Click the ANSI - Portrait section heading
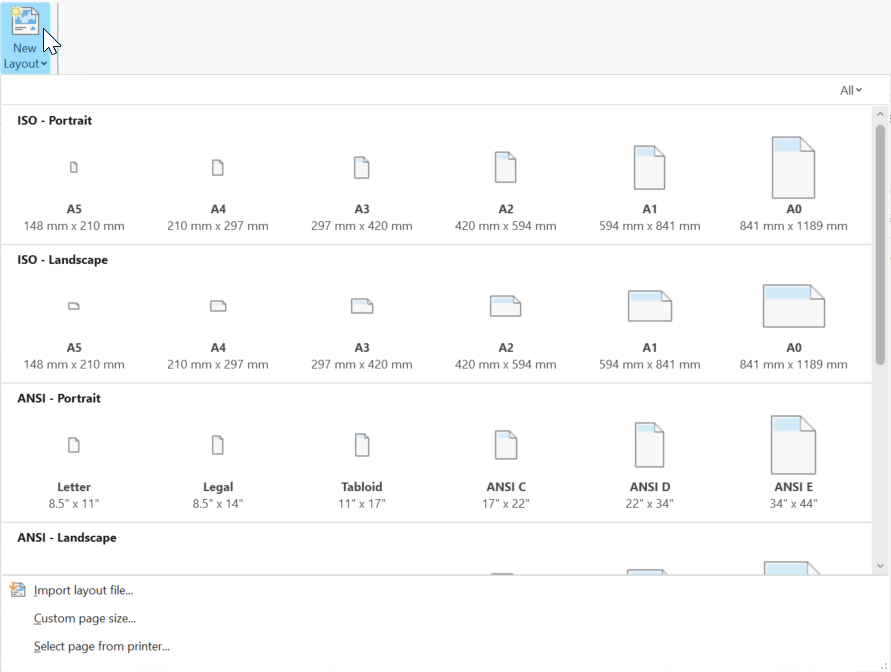Image resolution: width=891 pixels, height=672 pixels. click(59, 398)
